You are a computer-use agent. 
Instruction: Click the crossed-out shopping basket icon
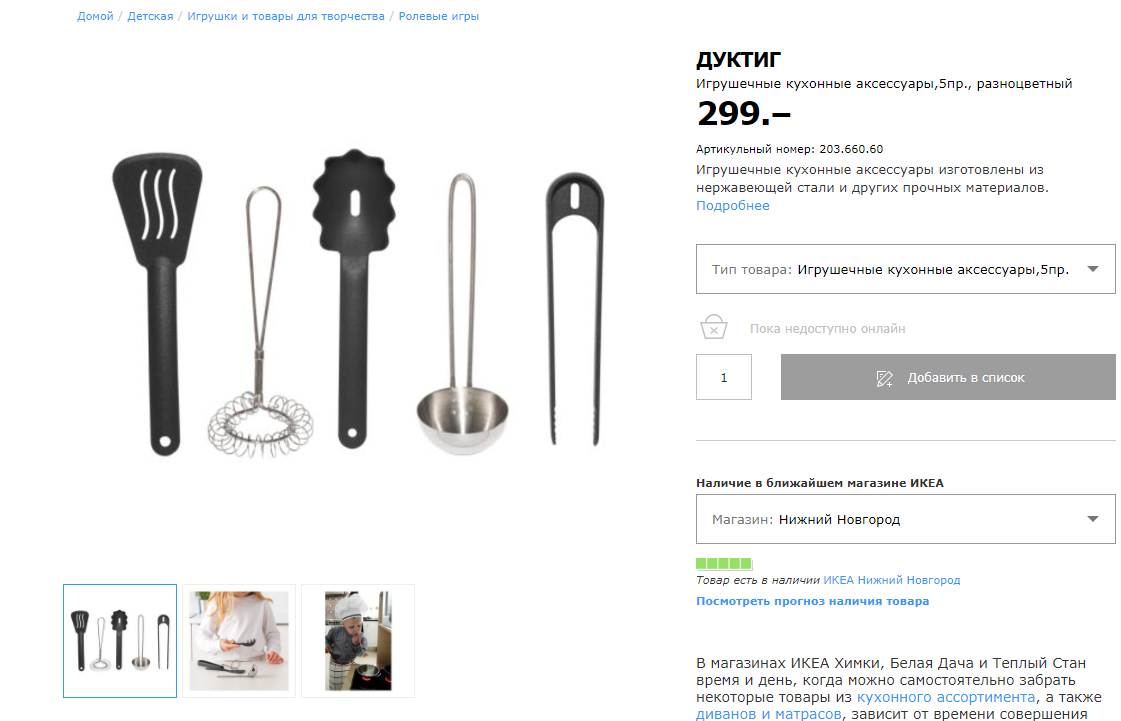tap(713, 328)
